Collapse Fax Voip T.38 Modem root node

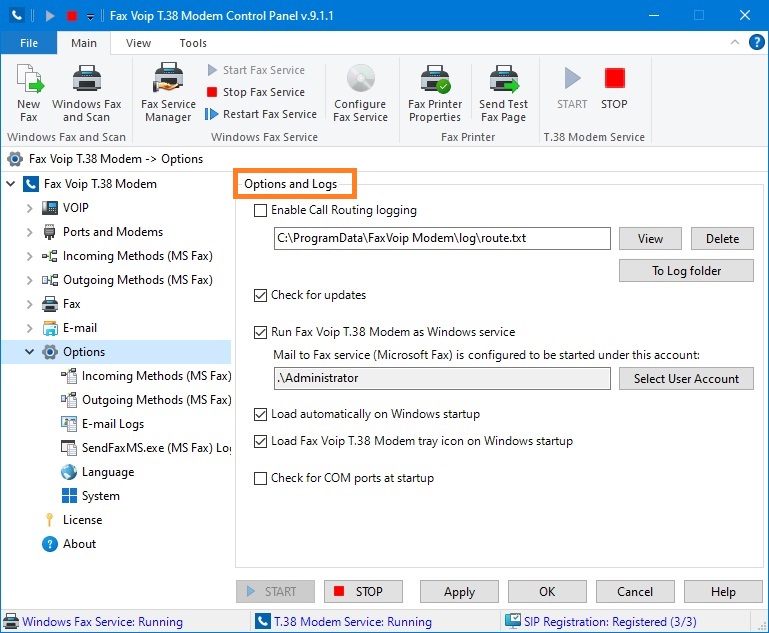click(x=11, y=184)
